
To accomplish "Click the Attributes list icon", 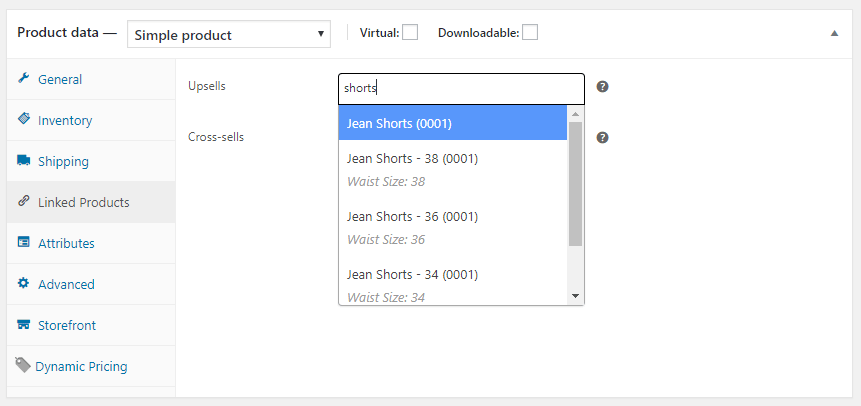I will 24,242.
